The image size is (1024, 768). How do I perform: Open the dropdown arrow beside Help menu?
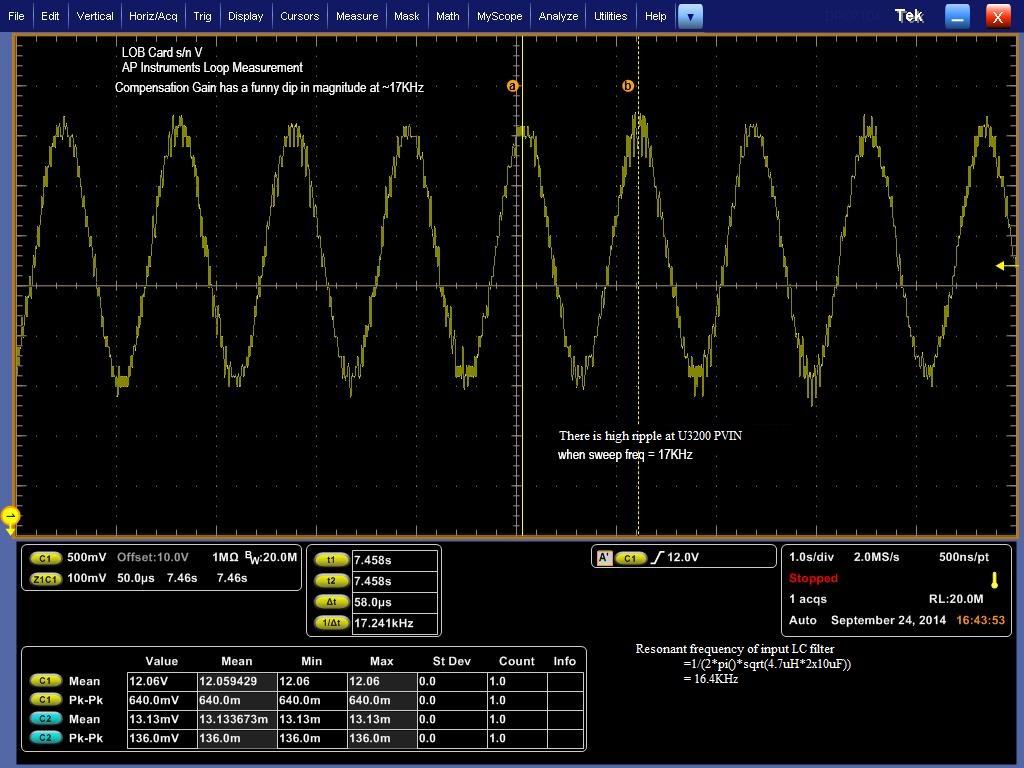point(691,15)
